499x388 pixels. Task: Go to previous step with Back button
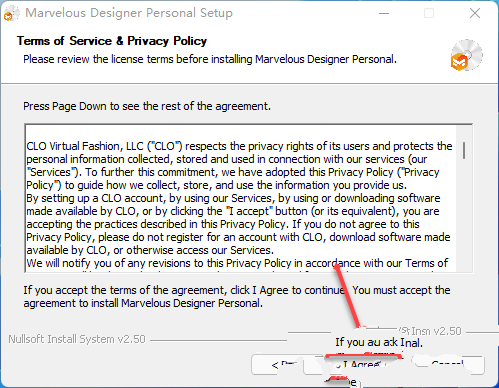277,365
